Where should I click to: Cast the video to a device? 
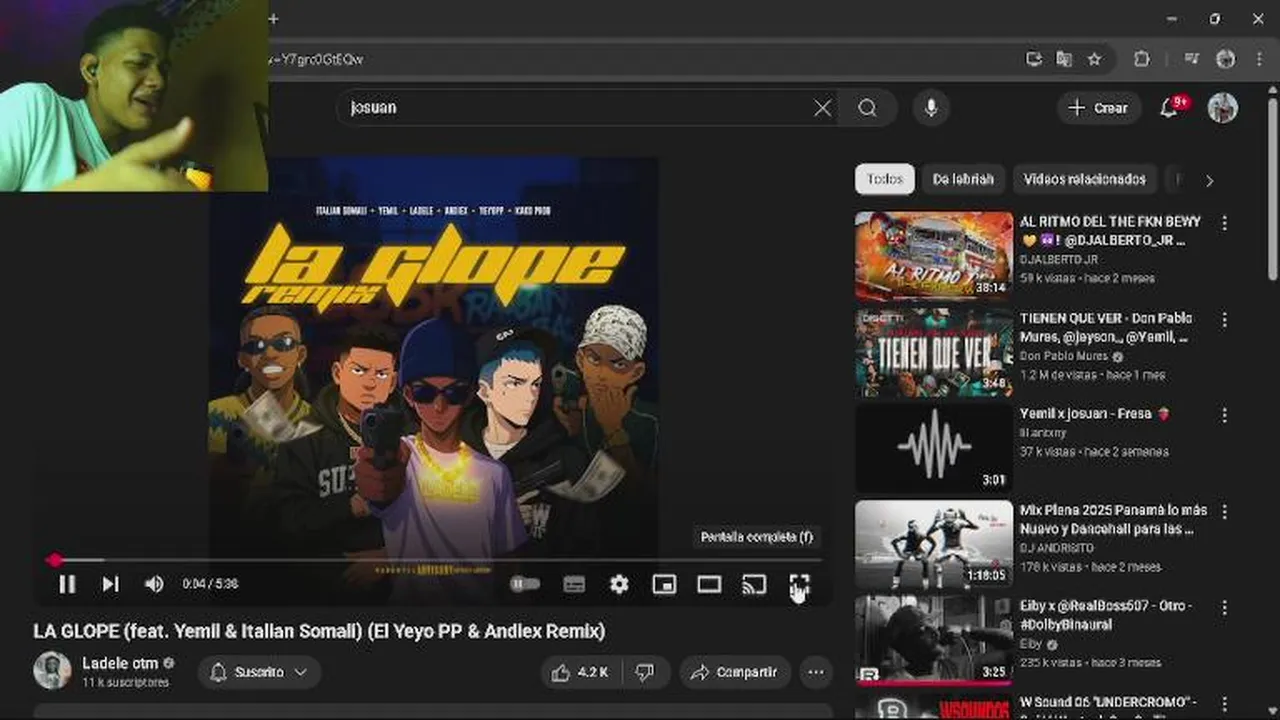tap(754, 585)
